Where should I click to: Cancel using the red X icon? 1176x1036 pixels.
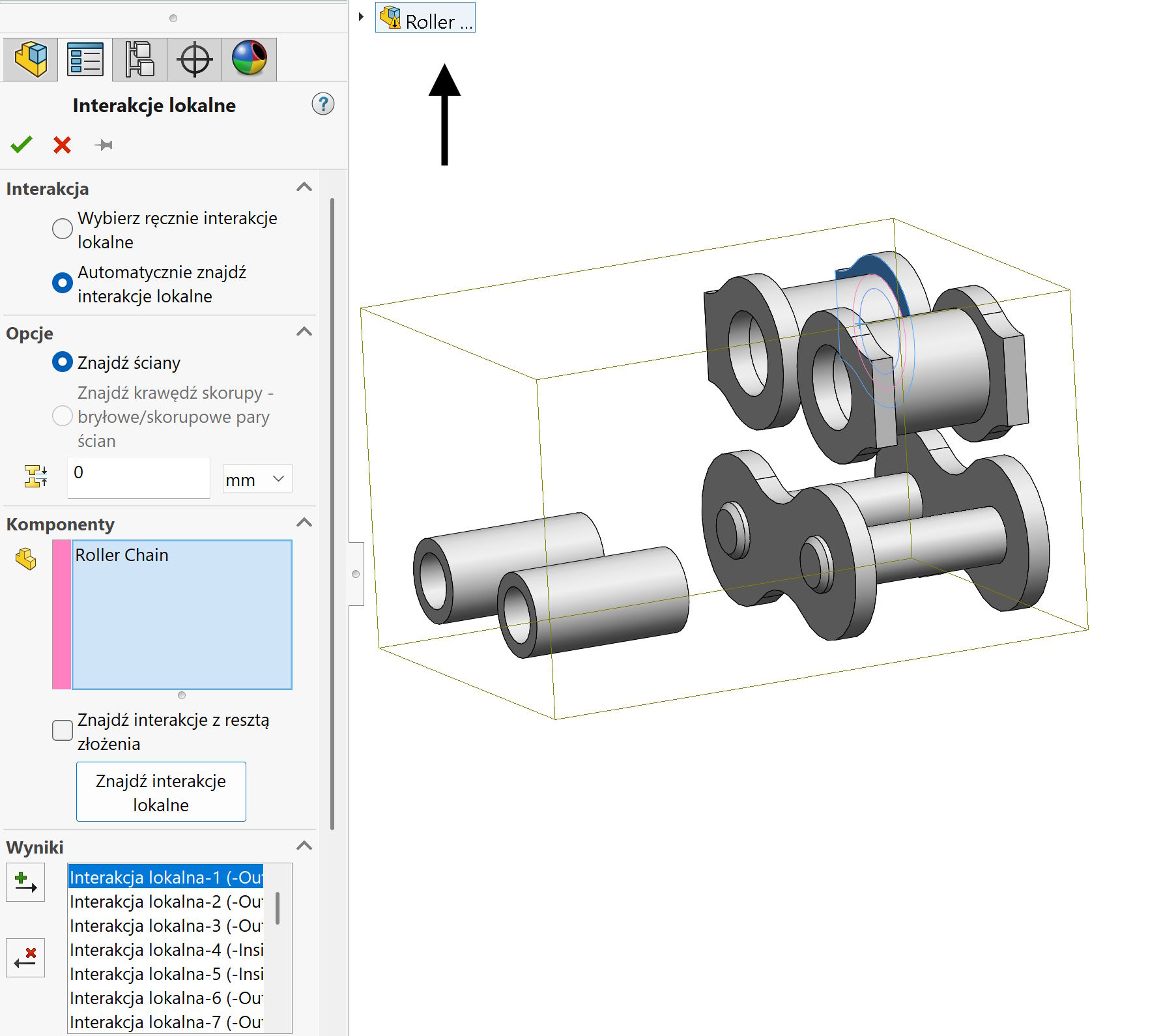62,145
